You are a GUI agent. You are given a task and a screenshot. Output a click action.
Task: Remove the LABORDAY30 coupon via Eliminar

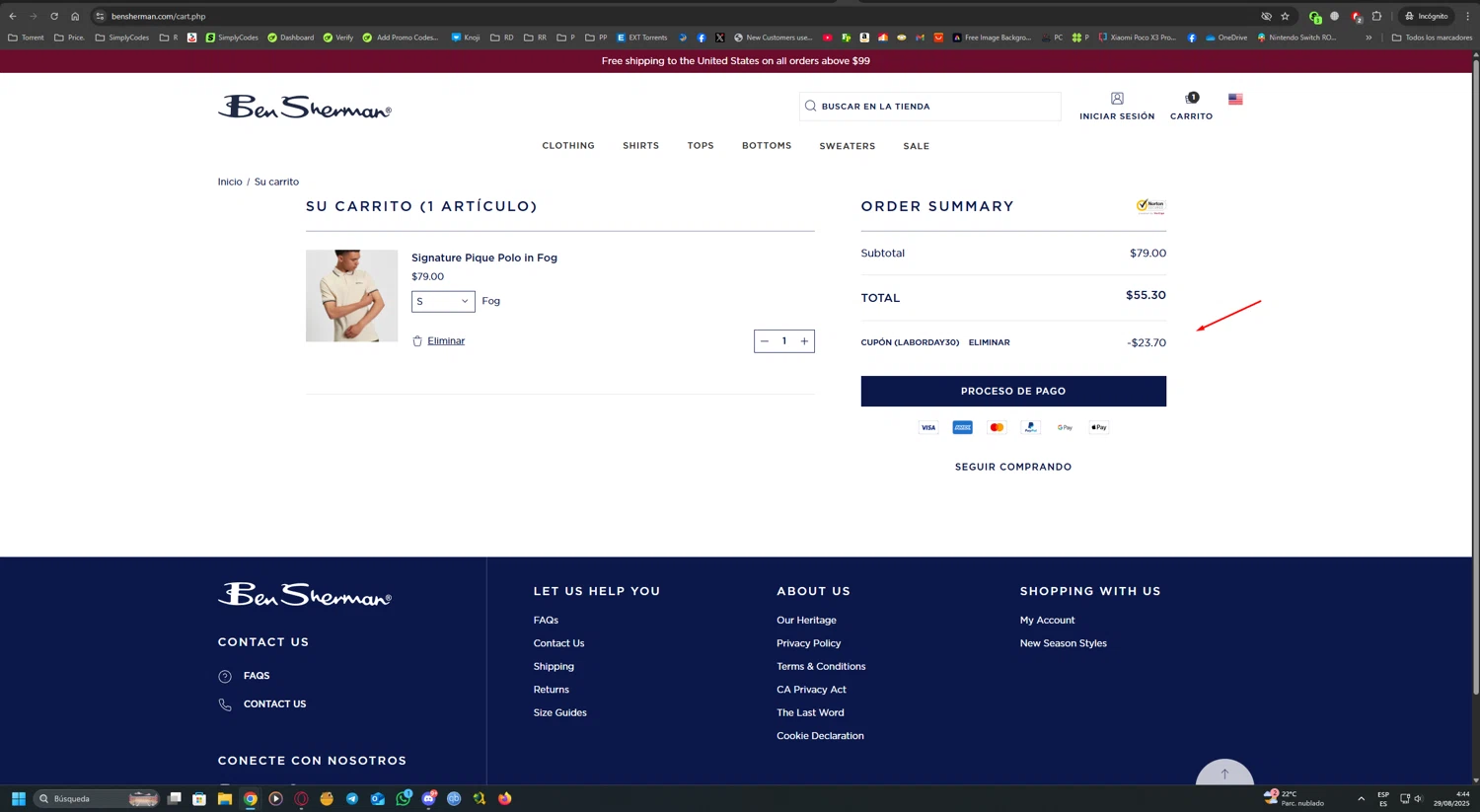[x=989, y=342]
